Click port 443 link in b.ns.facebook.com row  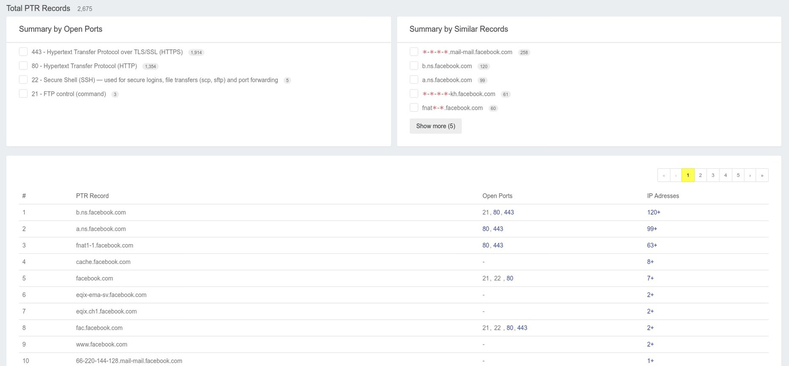509,212
